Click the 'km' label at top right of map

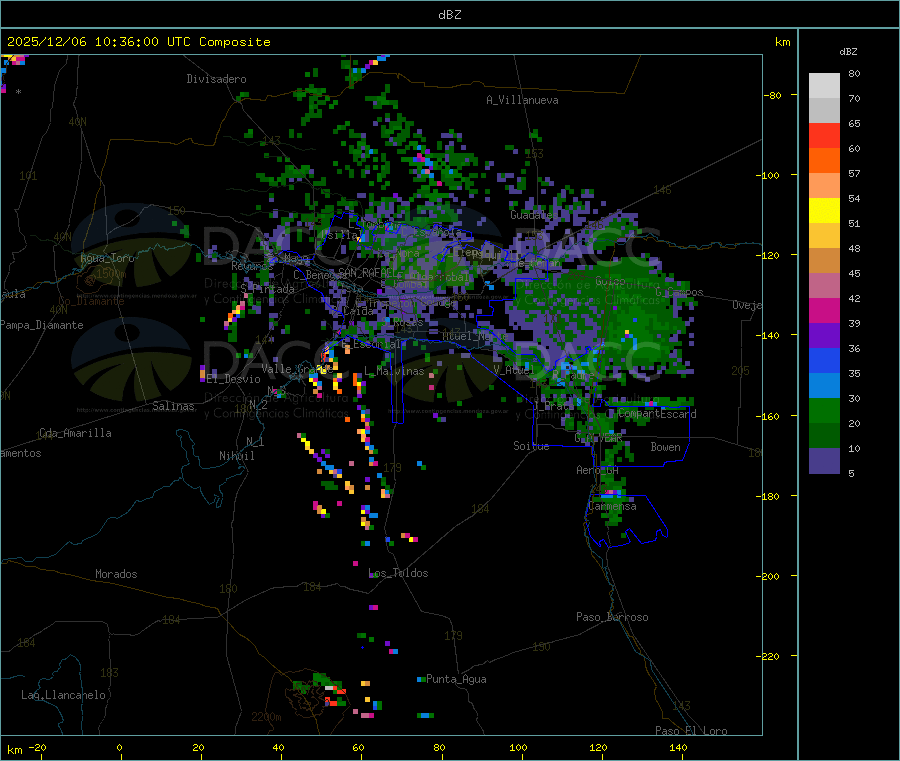[783, 42]
